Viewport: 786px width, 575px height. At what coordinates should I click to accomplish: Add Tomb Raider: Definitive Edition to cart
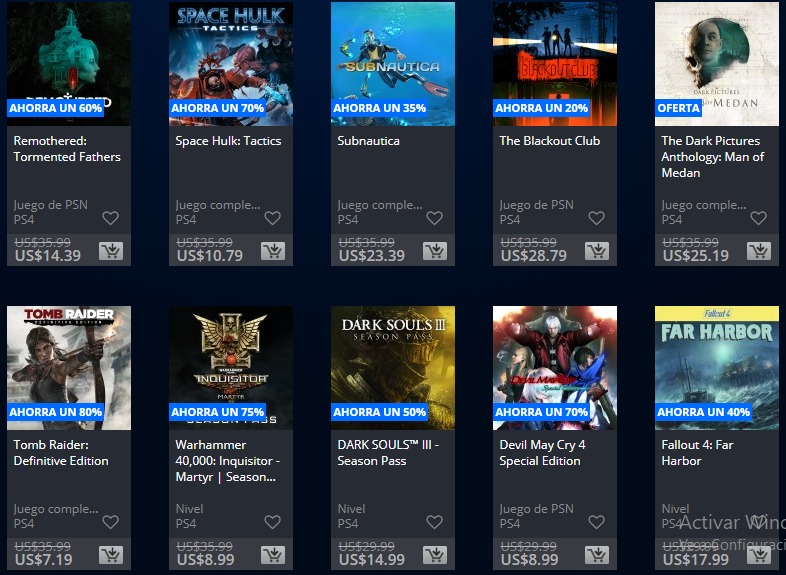tap(111, 554)
